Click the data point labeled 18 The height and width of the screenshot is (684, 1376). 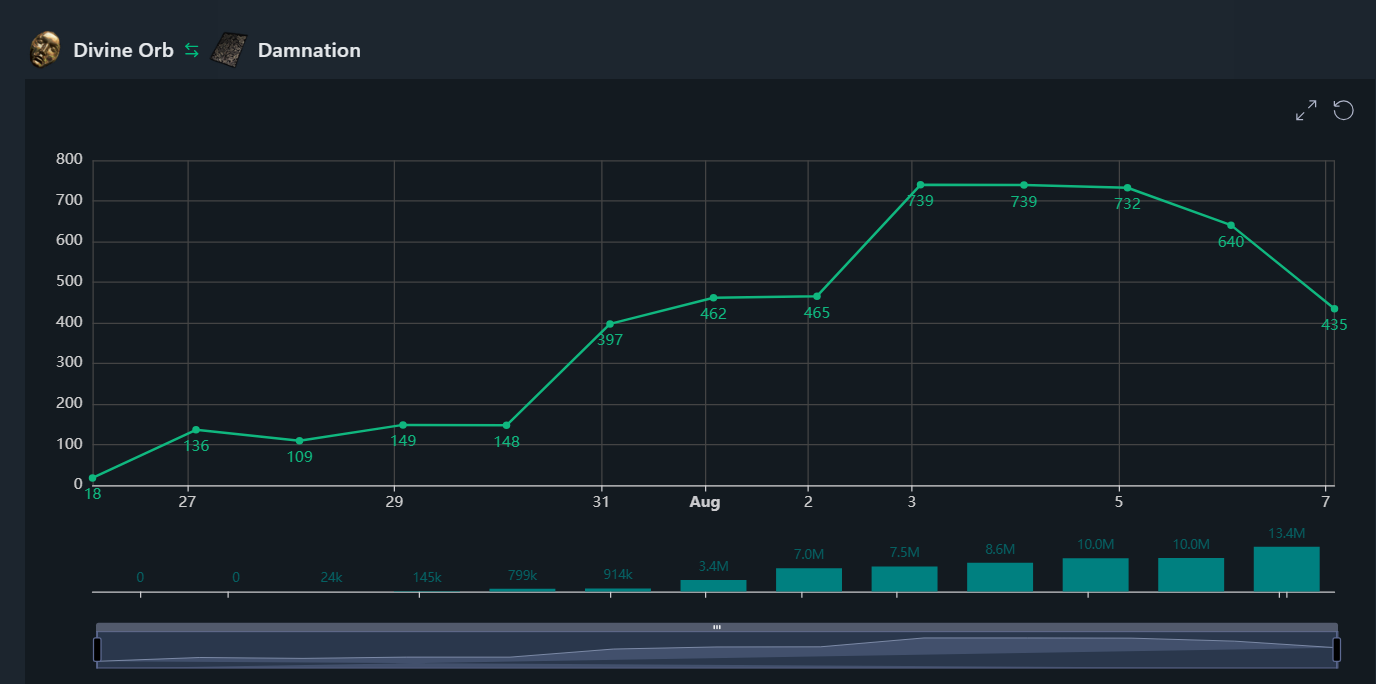[92, 478]
